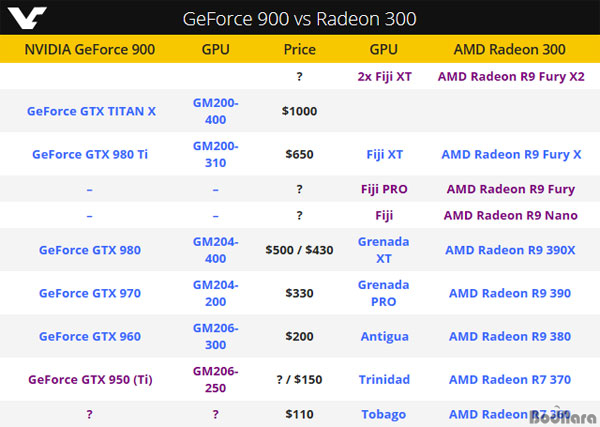Click the GM206-300 GPU link

(x=215, y=337)
